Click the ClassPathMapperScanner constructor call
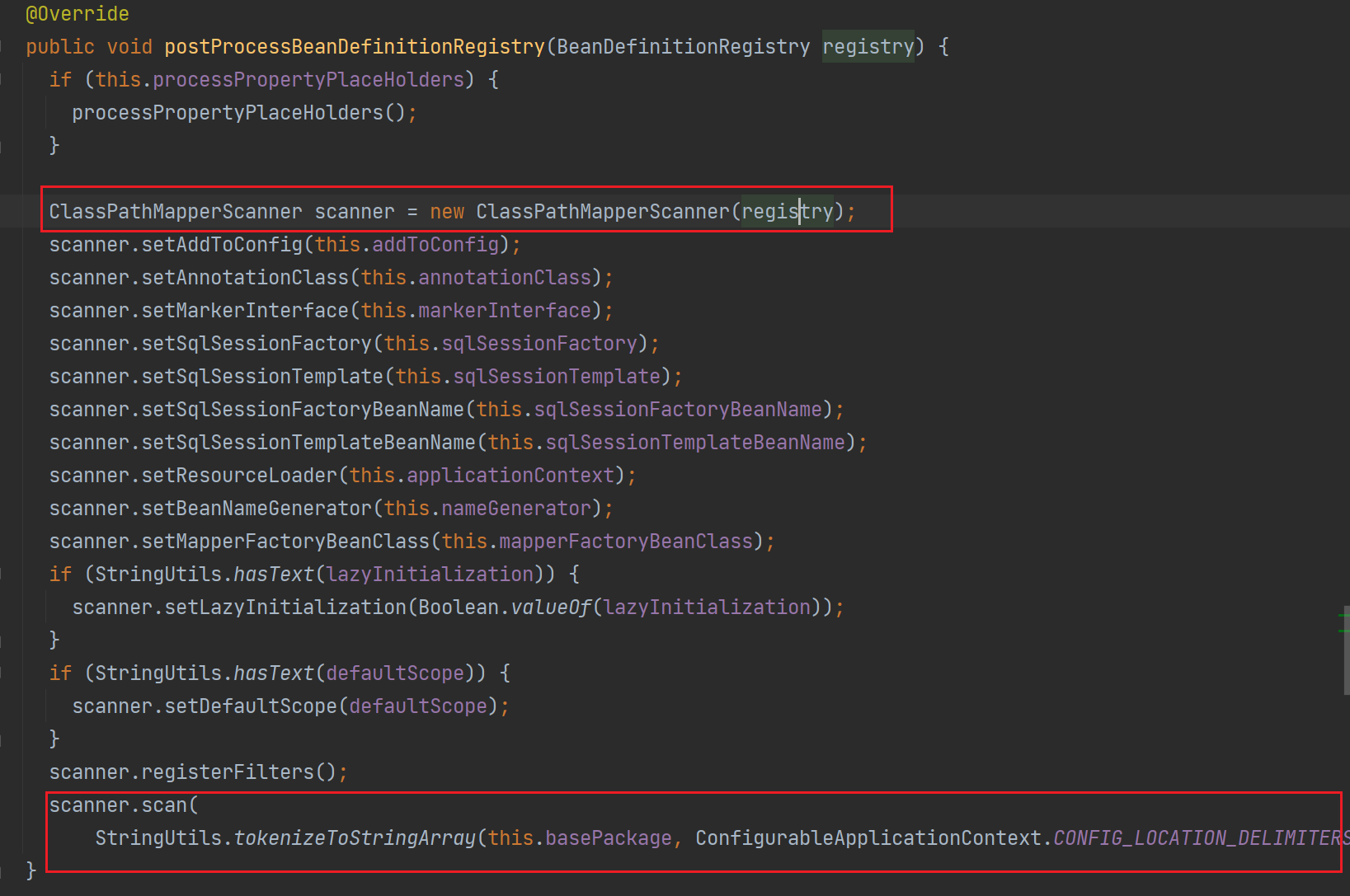Viewport: 1350px width, 896px height. [602, 212]
